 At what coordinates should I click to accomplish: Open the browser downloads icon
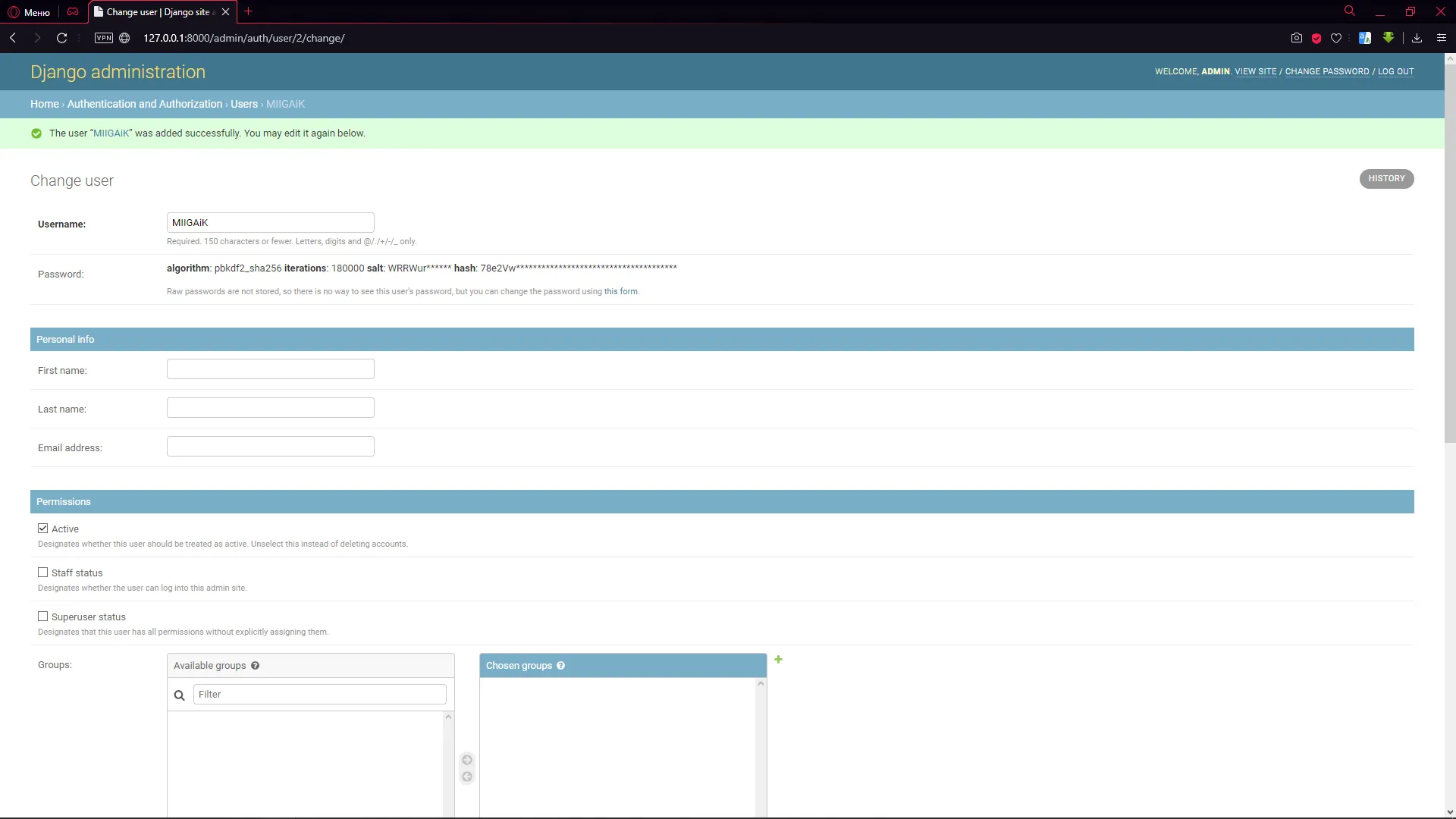[1417, 38]
